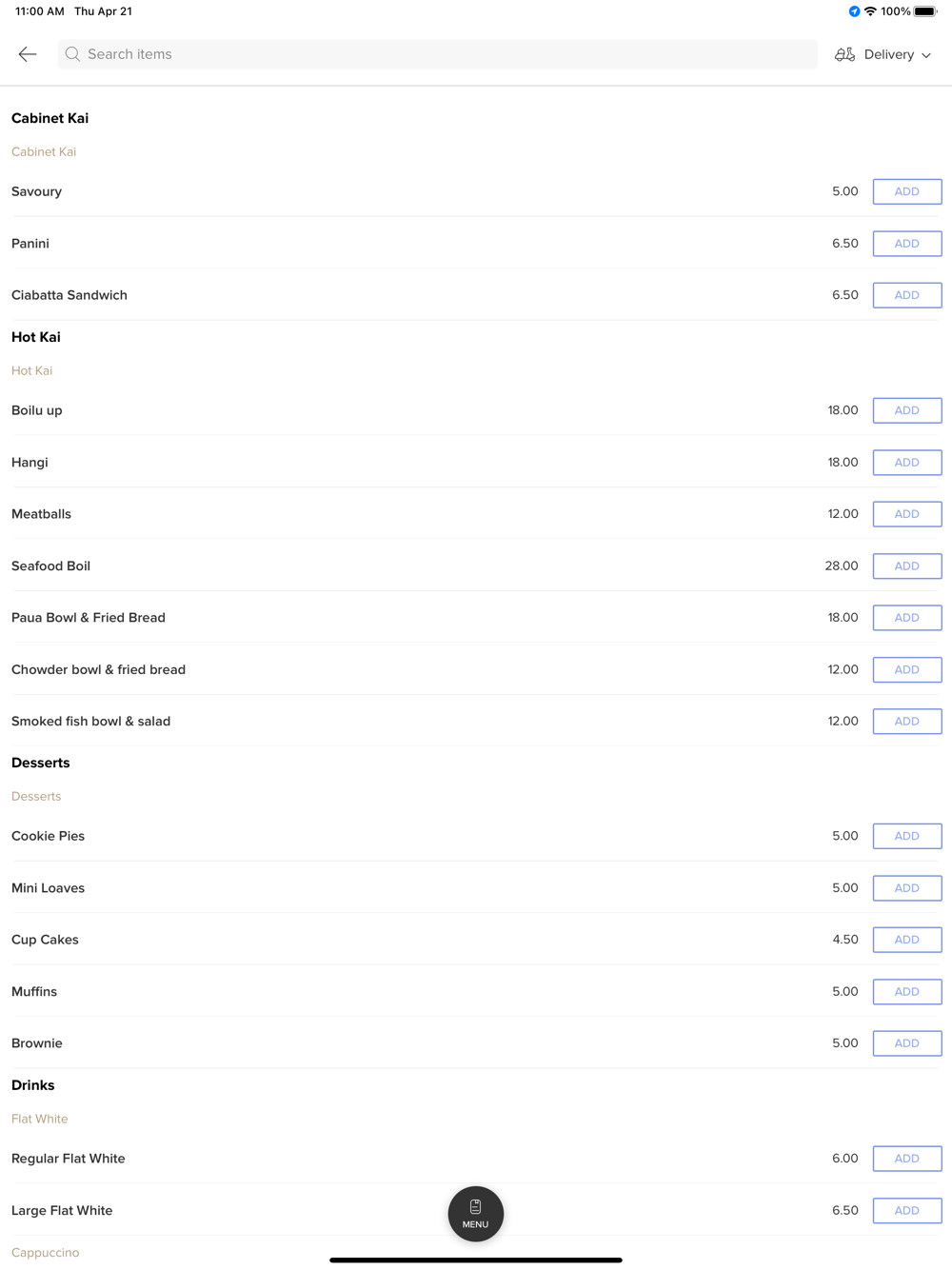Add Smoked fish bowl & salad
This screenshot has height=1270, width=952.
pos(907,722)
